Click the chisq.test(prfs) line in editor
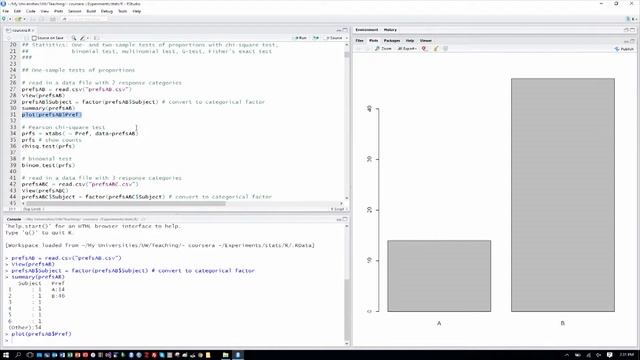Screen dimensions: 640x360 coord(48,146)
